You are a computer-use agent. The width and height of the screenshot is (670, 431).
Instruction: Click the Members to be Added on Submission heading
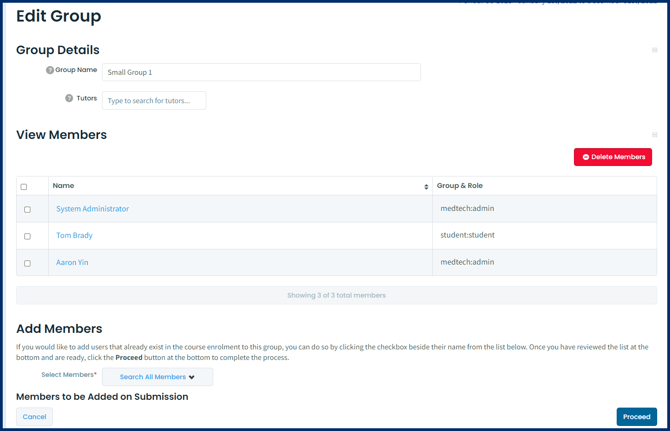click(102, 396)
